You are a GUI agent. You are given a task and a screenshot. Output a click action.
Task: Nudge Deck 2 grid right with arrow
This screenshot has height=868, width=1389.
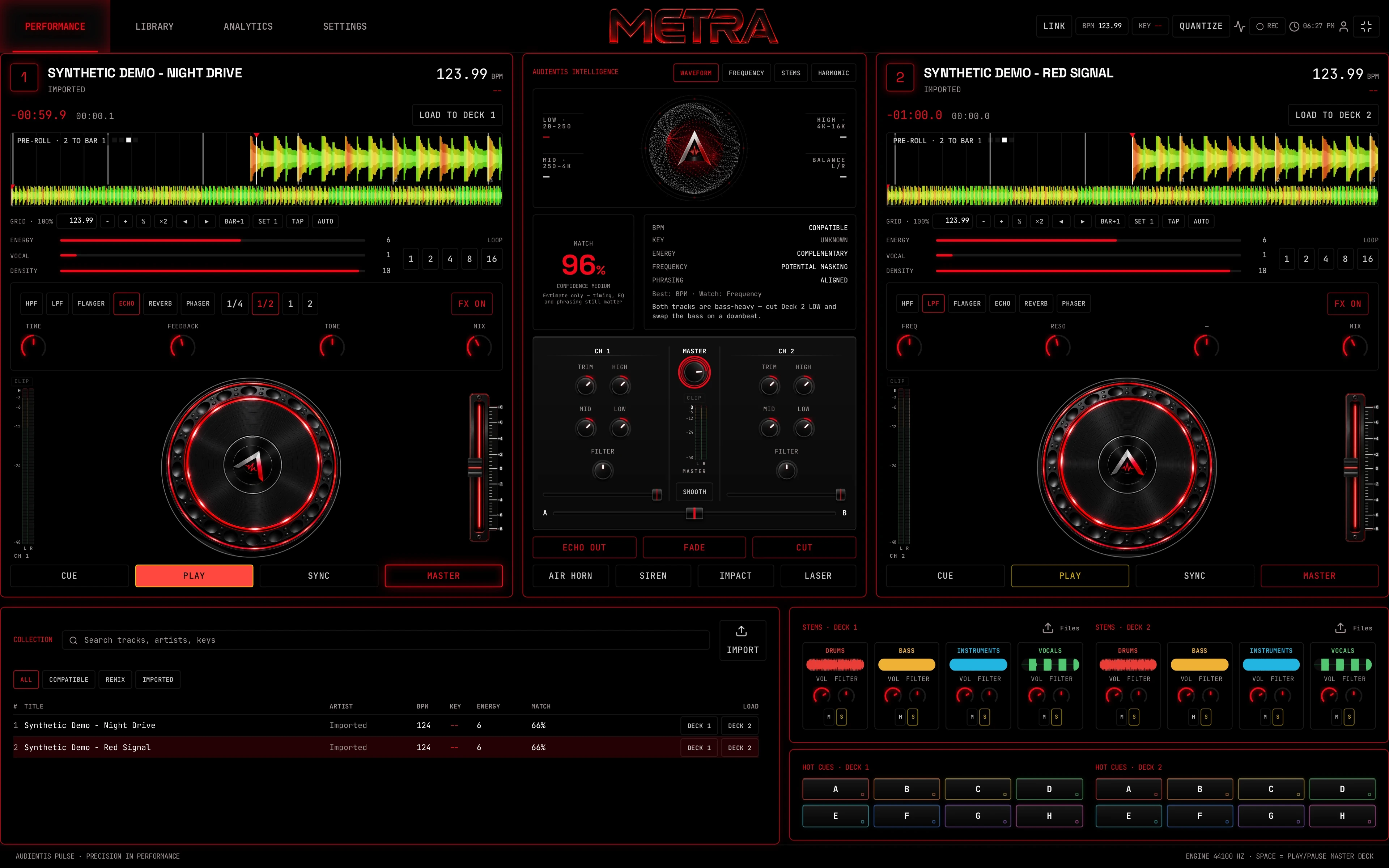tap(1083, 222)
